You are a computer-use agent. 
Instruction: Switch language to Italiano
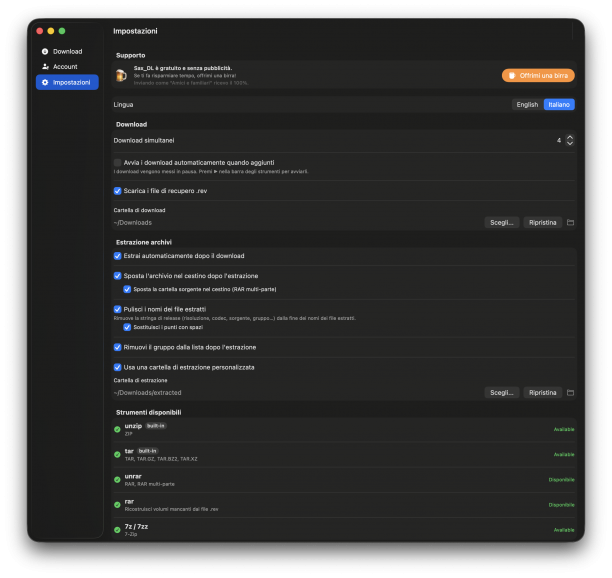pos(559,105)
